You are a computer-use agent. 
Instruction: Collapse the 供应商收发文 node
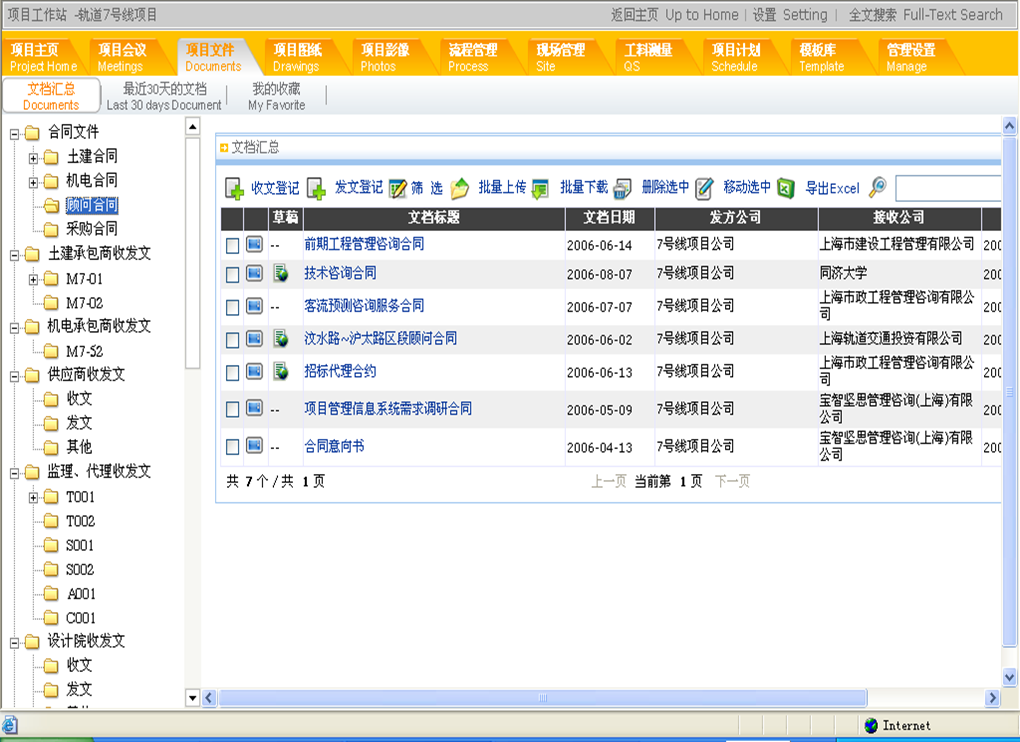pyautogui.click(x=14, y=376)
